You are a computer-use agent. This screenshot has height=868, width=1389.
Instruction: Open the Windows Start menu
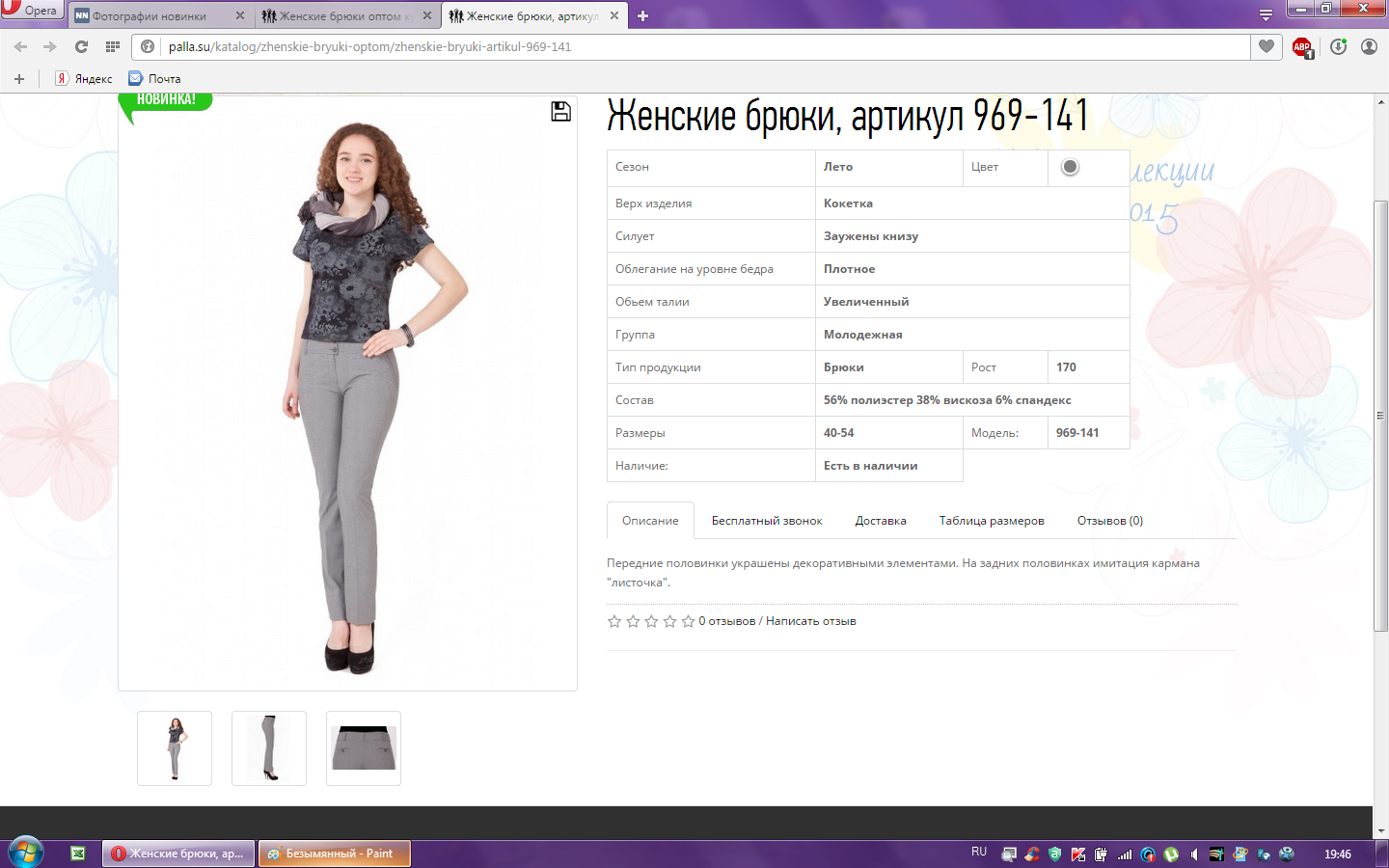(x=25, y=854)
